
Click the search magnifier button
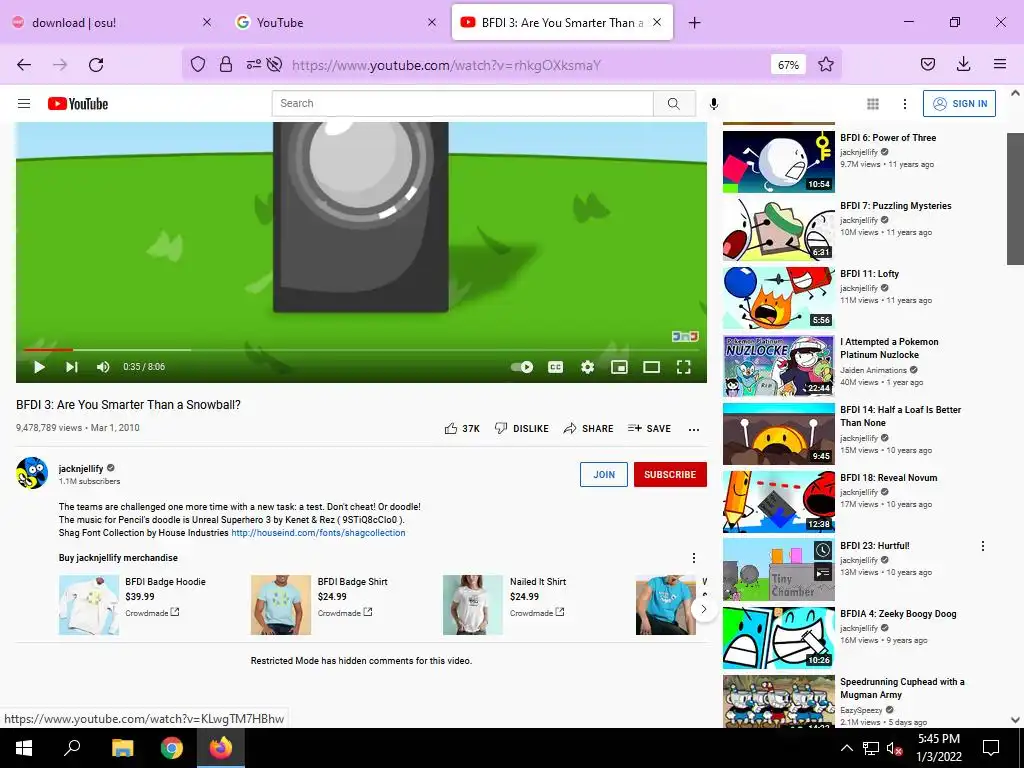(674, 103)
